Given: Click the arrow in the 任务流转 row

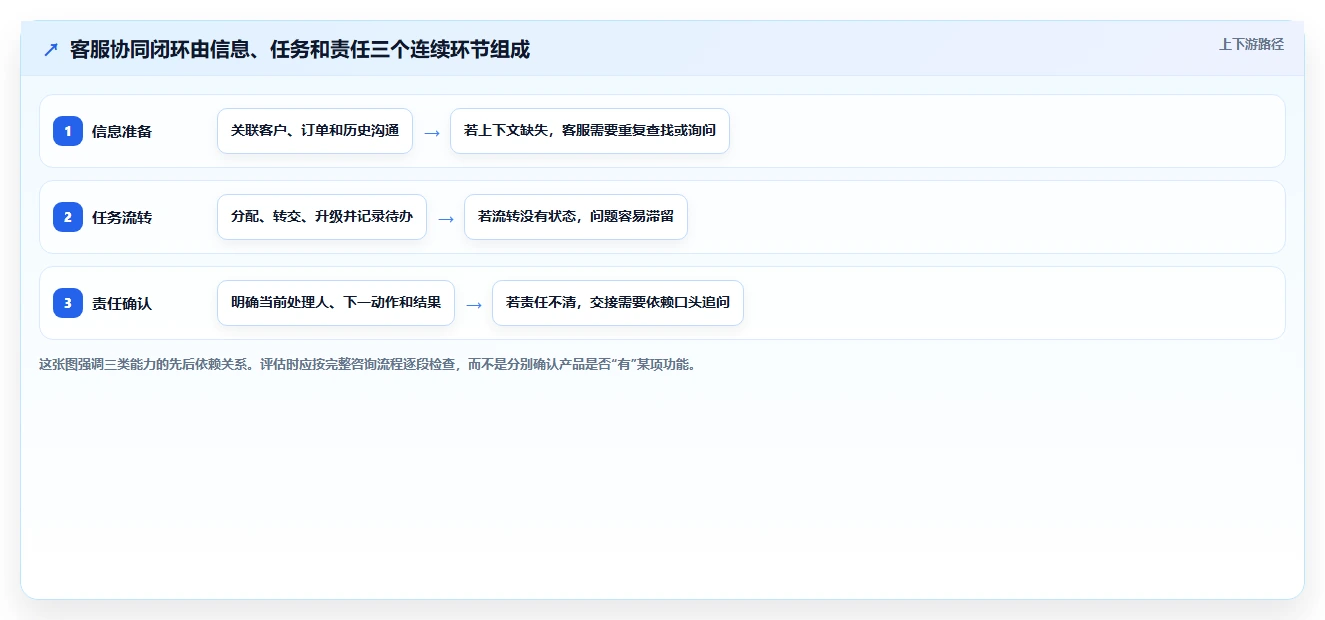Looking at the screenshot, I should (446, 218).
